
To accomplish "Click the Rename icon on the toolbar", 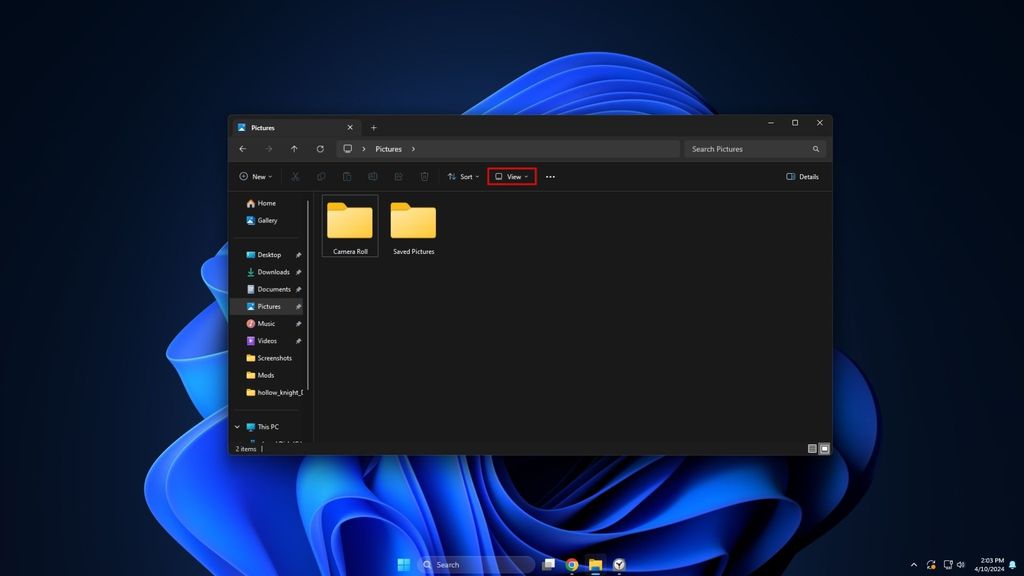I will (x=373, y=177).
